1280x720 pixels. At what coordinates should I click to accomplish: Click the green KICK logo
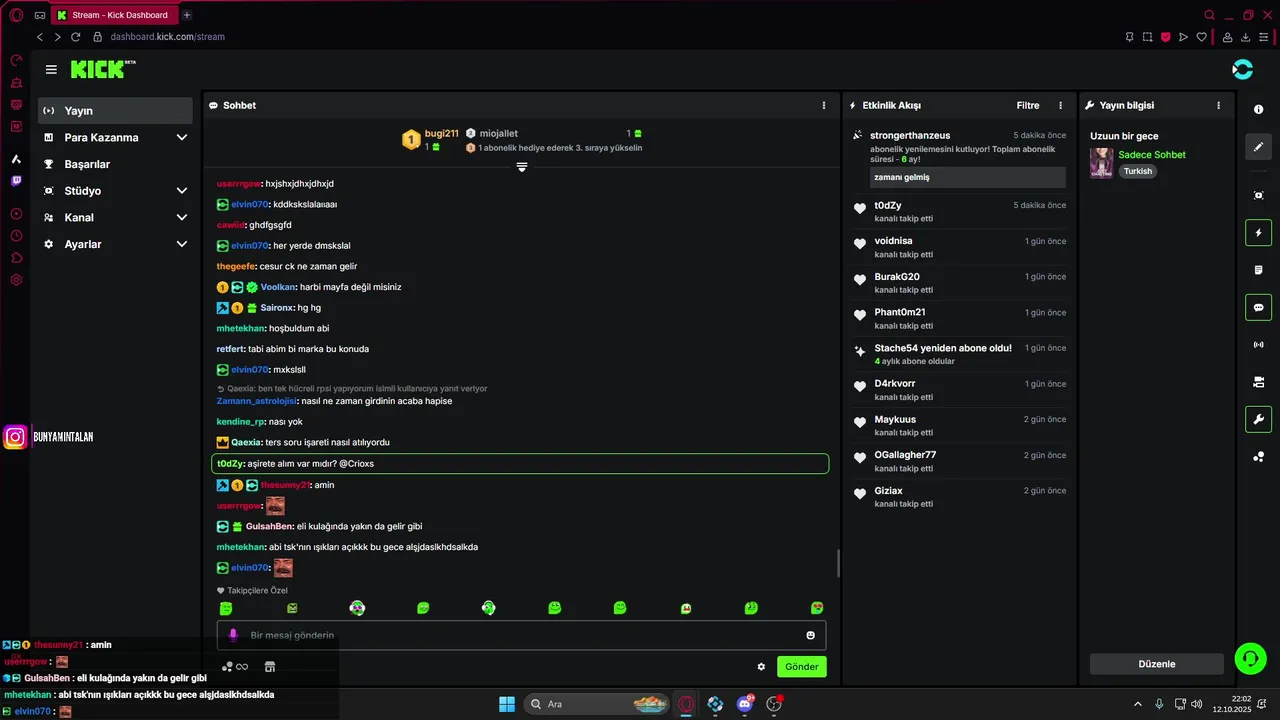coord(103,69)
